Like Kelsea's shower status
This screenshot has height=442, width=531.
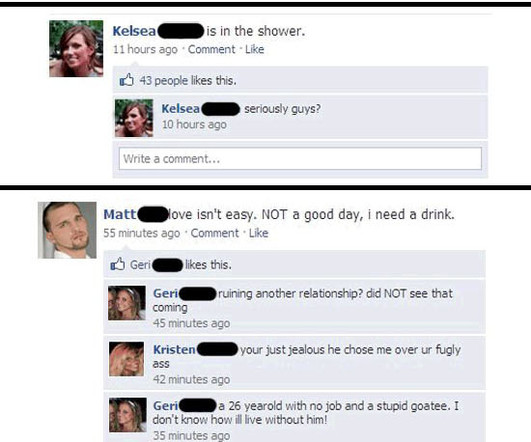(255, 49)
